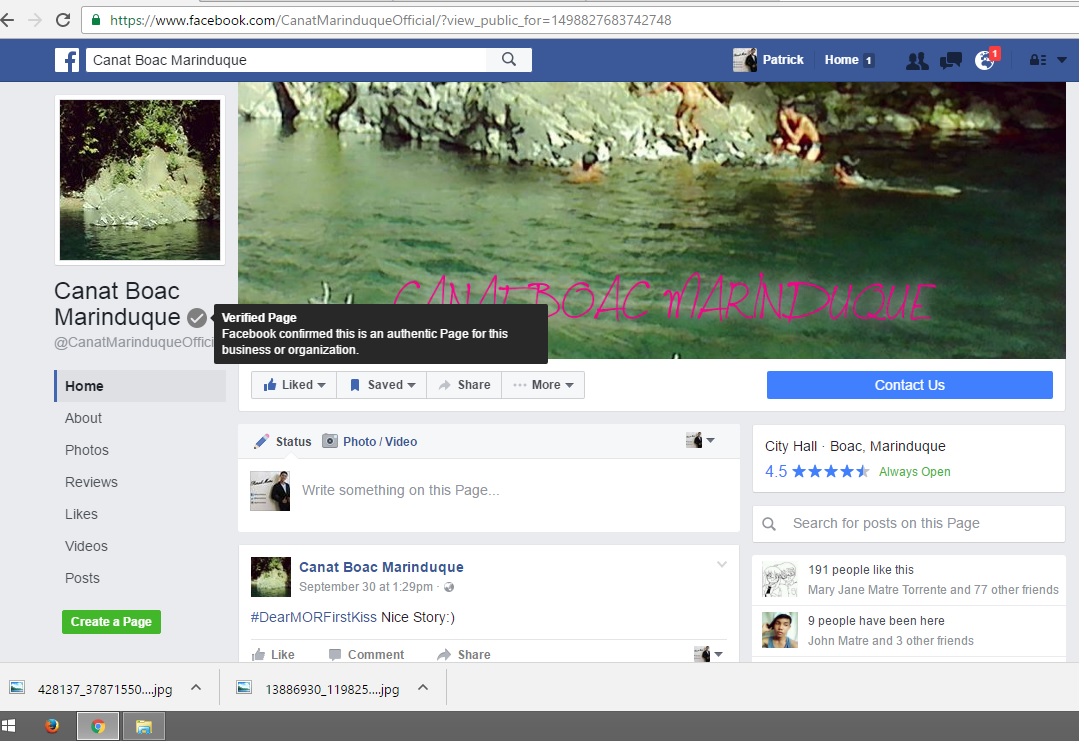Open the Saved dropdown button
The width and height of the screenshot is (1084, 750).
(382, 385)
